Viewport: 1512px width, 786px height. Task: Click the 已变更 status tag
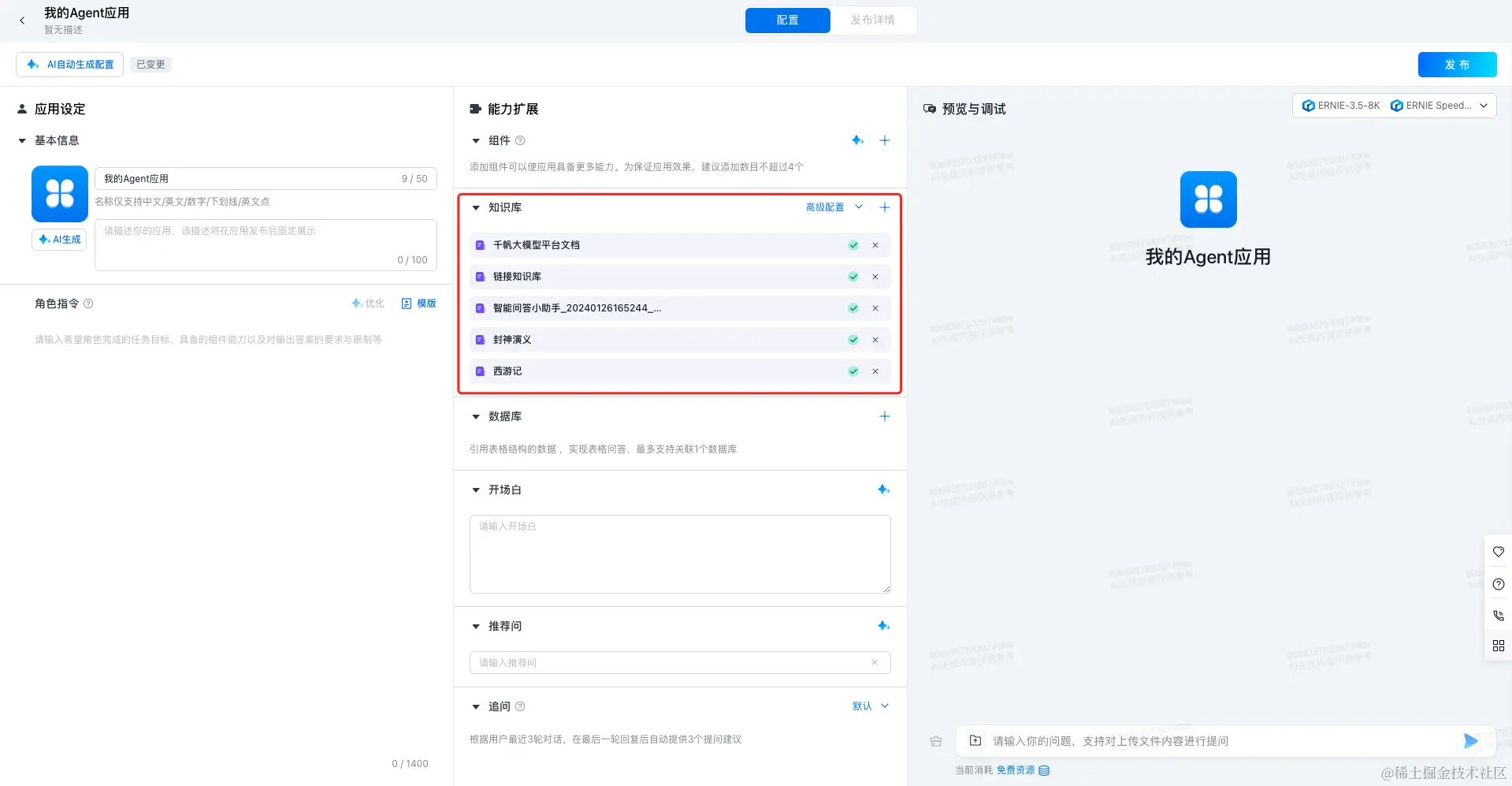click(x=150, y=65)
